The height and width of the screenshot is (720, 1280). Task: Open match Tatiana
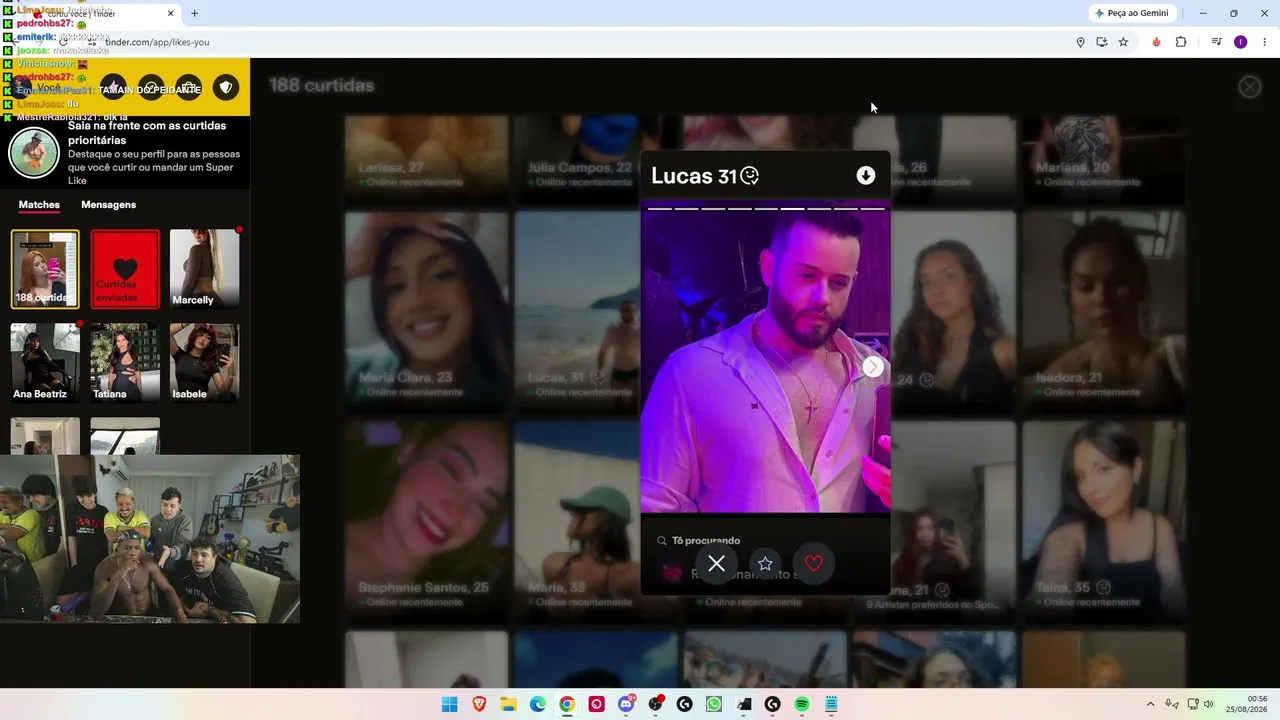(125, 363)
